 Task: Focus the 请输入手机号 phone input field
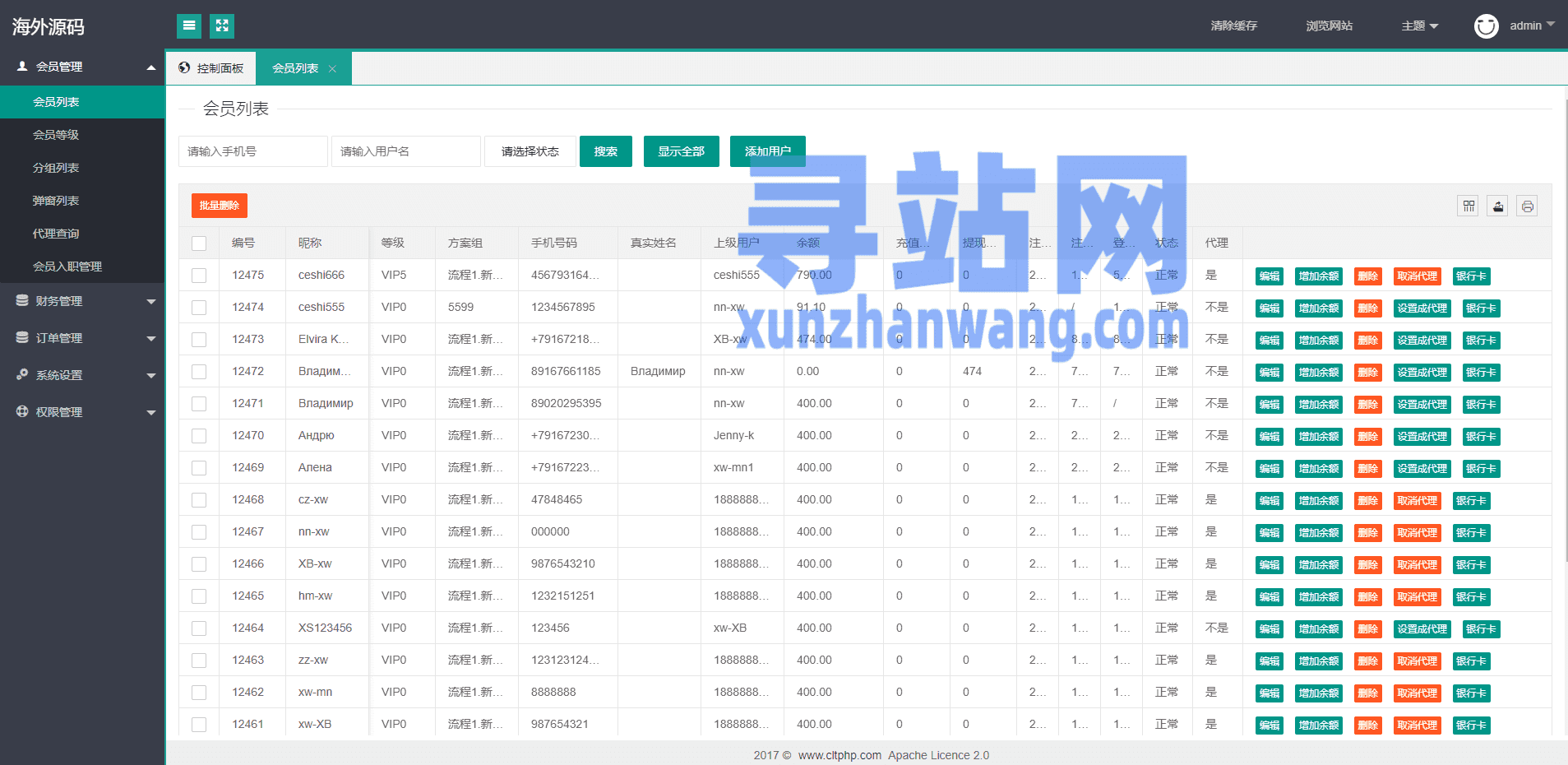[252, 151]
